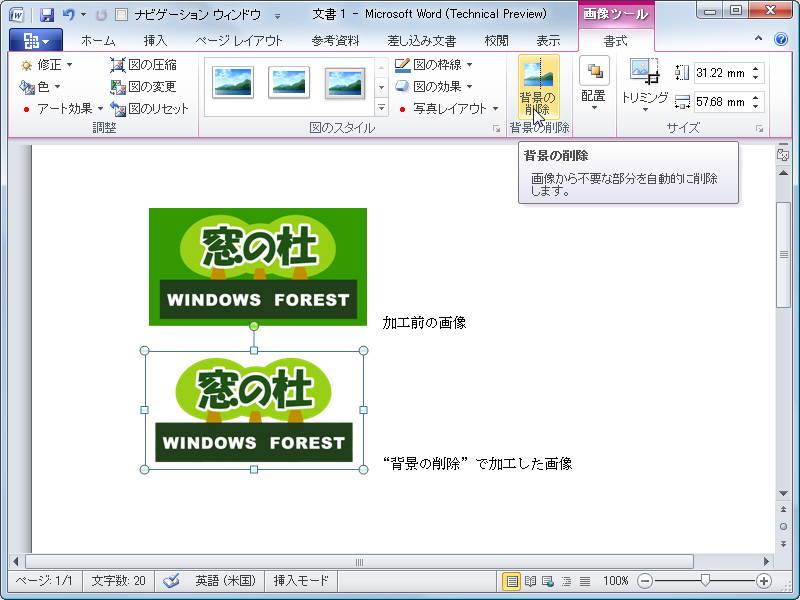Switch to full screen reading view
The height and width of the screenshot is (600, 800).
(531, 581)
